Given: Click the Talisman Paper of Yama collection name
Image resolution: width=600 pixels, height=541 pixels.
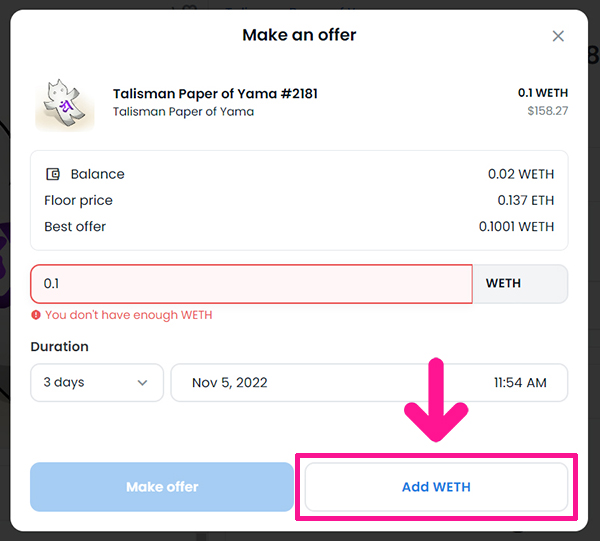Looking at the screenshot, I should click(x=183, y=112).
